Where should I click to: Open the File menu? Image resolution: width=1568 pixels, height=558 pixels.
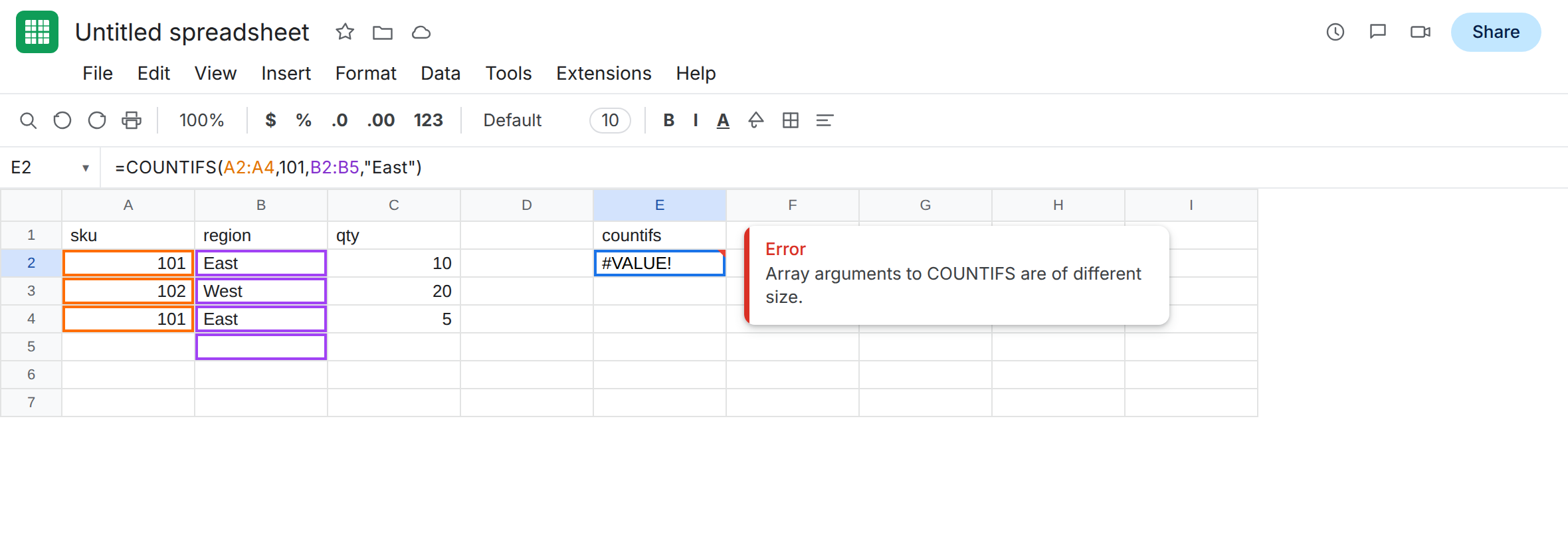98,73
